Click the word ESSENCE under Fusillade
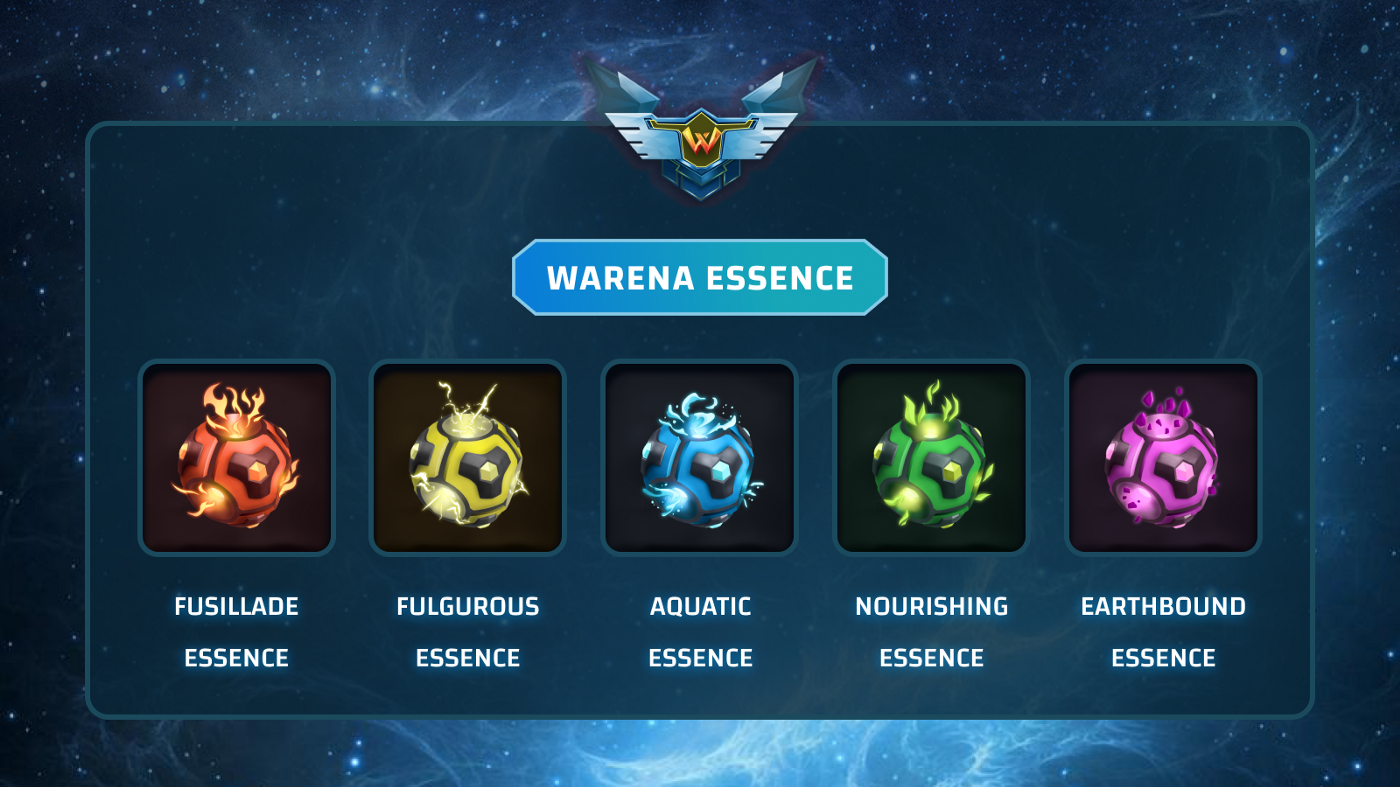Screen dimensions: 1400x787 tap(236, 658)
